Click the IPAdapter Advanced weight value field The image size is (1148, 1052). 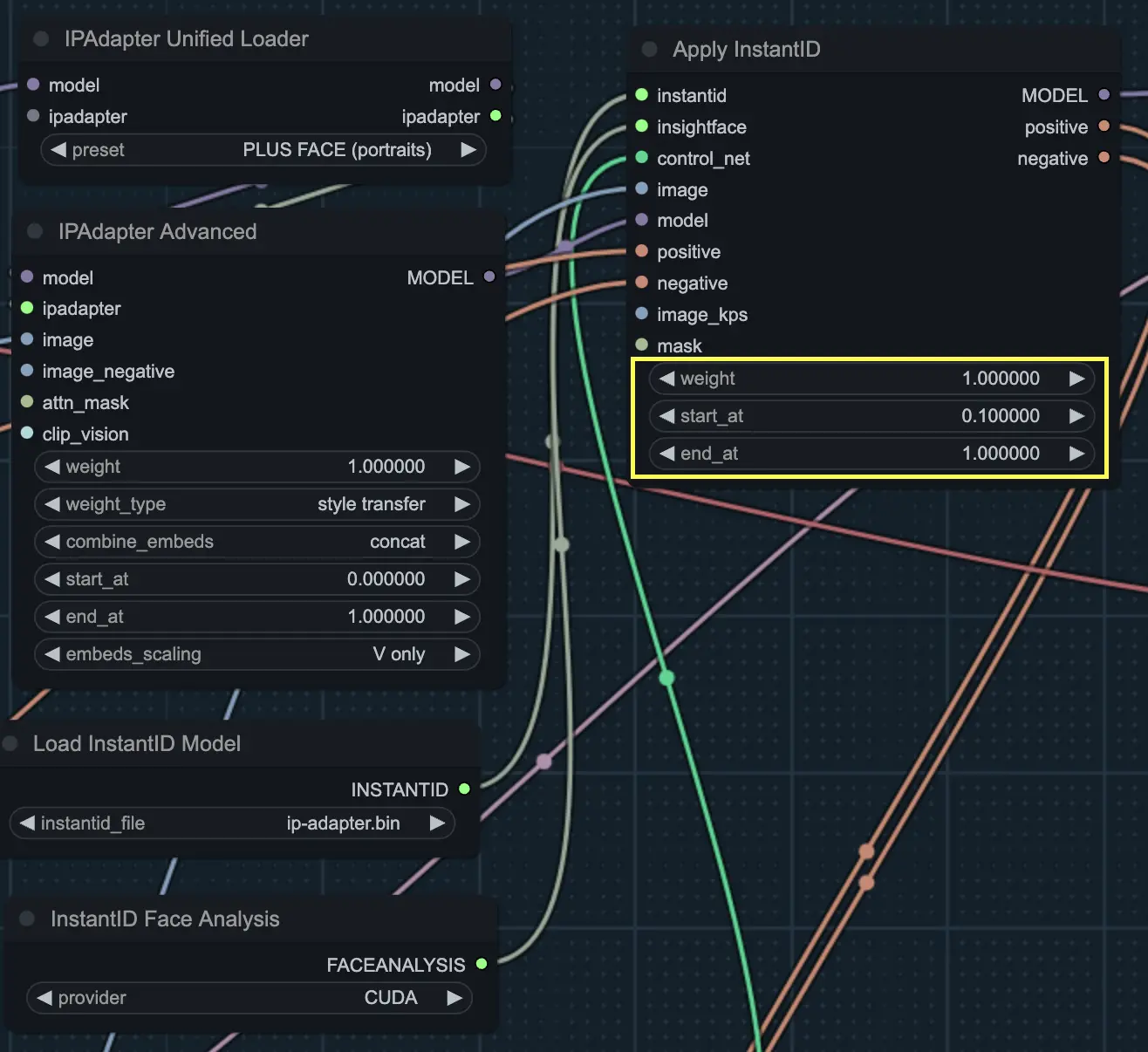(x=257, y=467)
